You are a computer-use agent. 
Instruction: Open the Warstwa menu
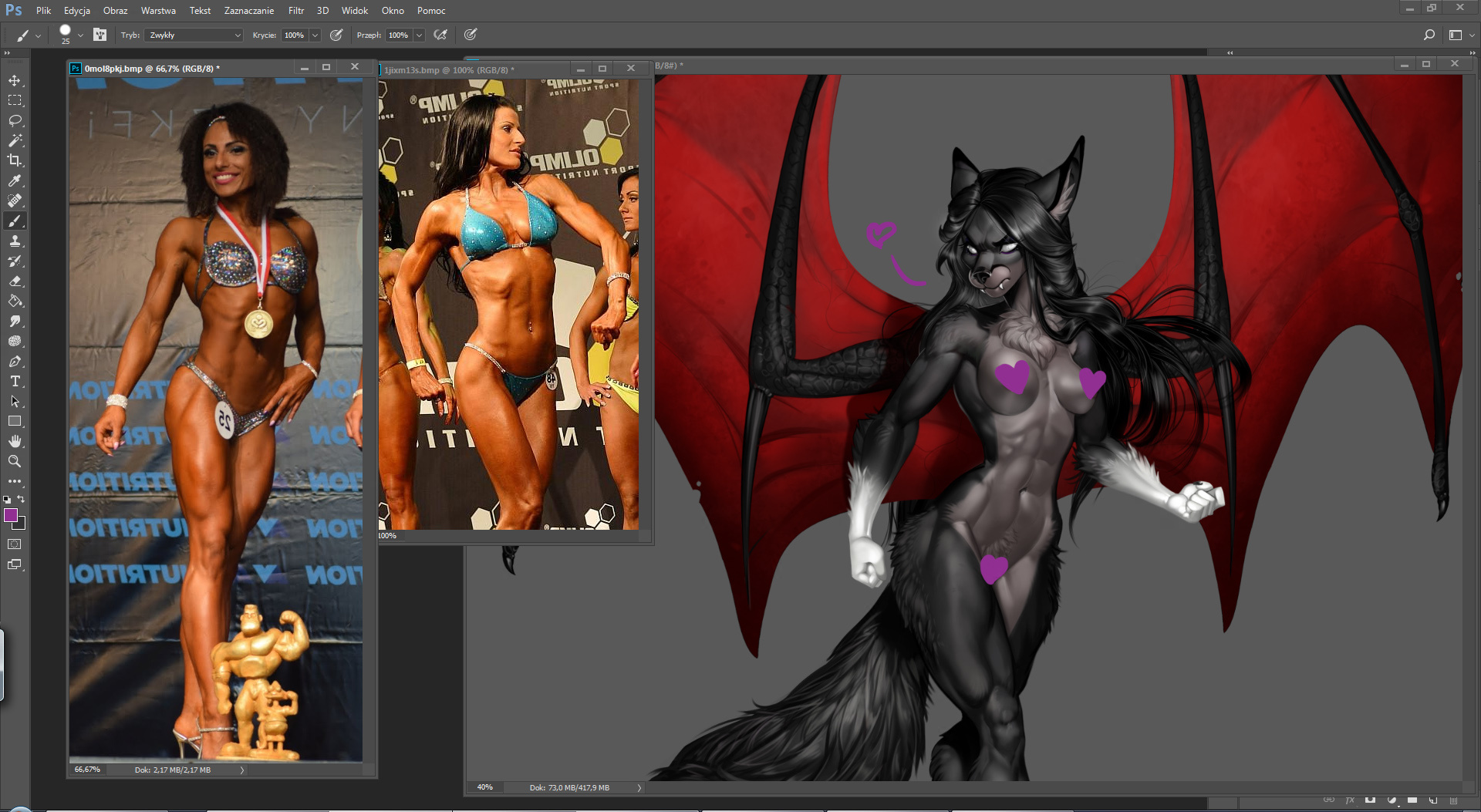click(158, 11)
